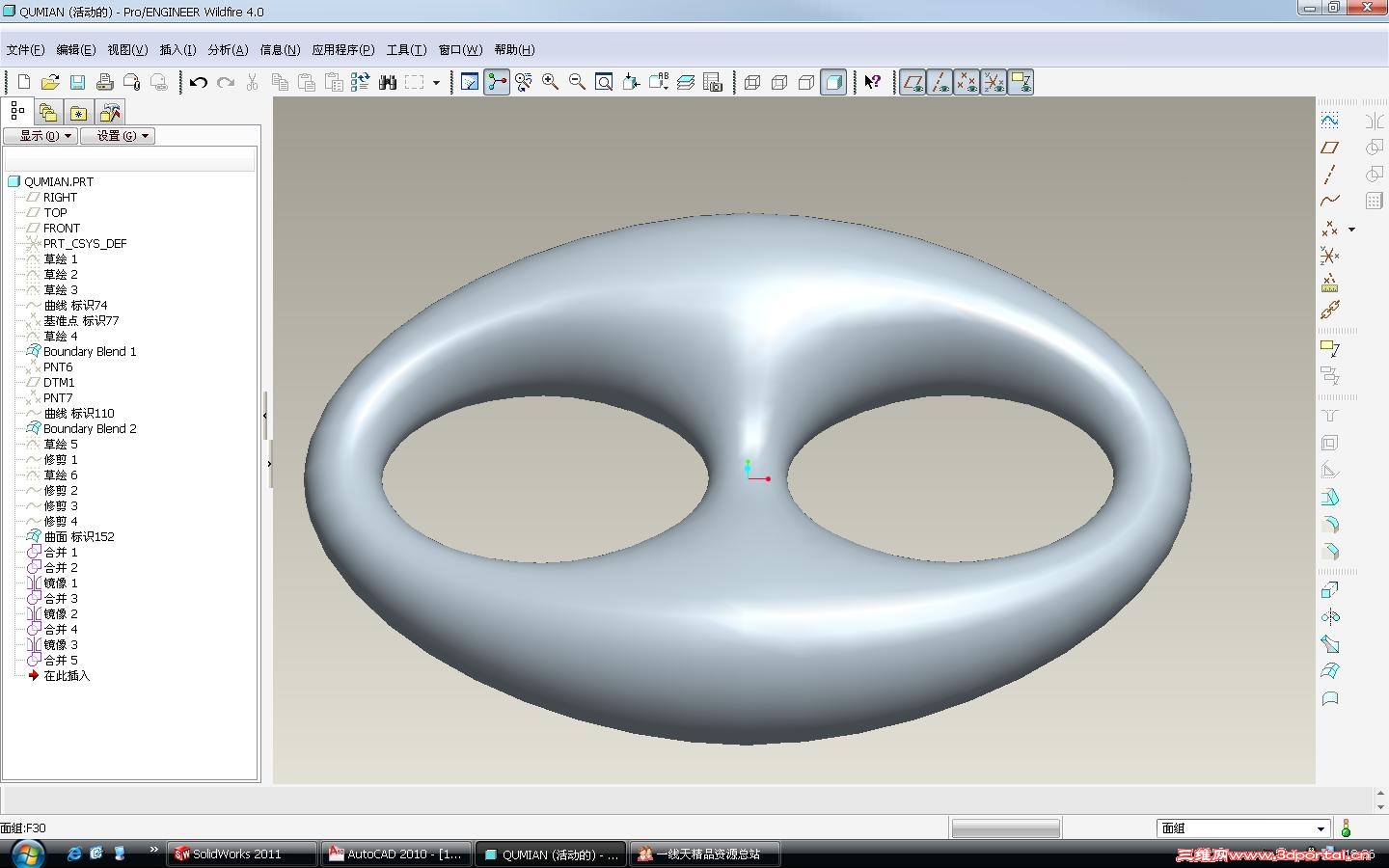Toggle datum planes visibility
Screen dimensions: 1389x868
[912, 82]
